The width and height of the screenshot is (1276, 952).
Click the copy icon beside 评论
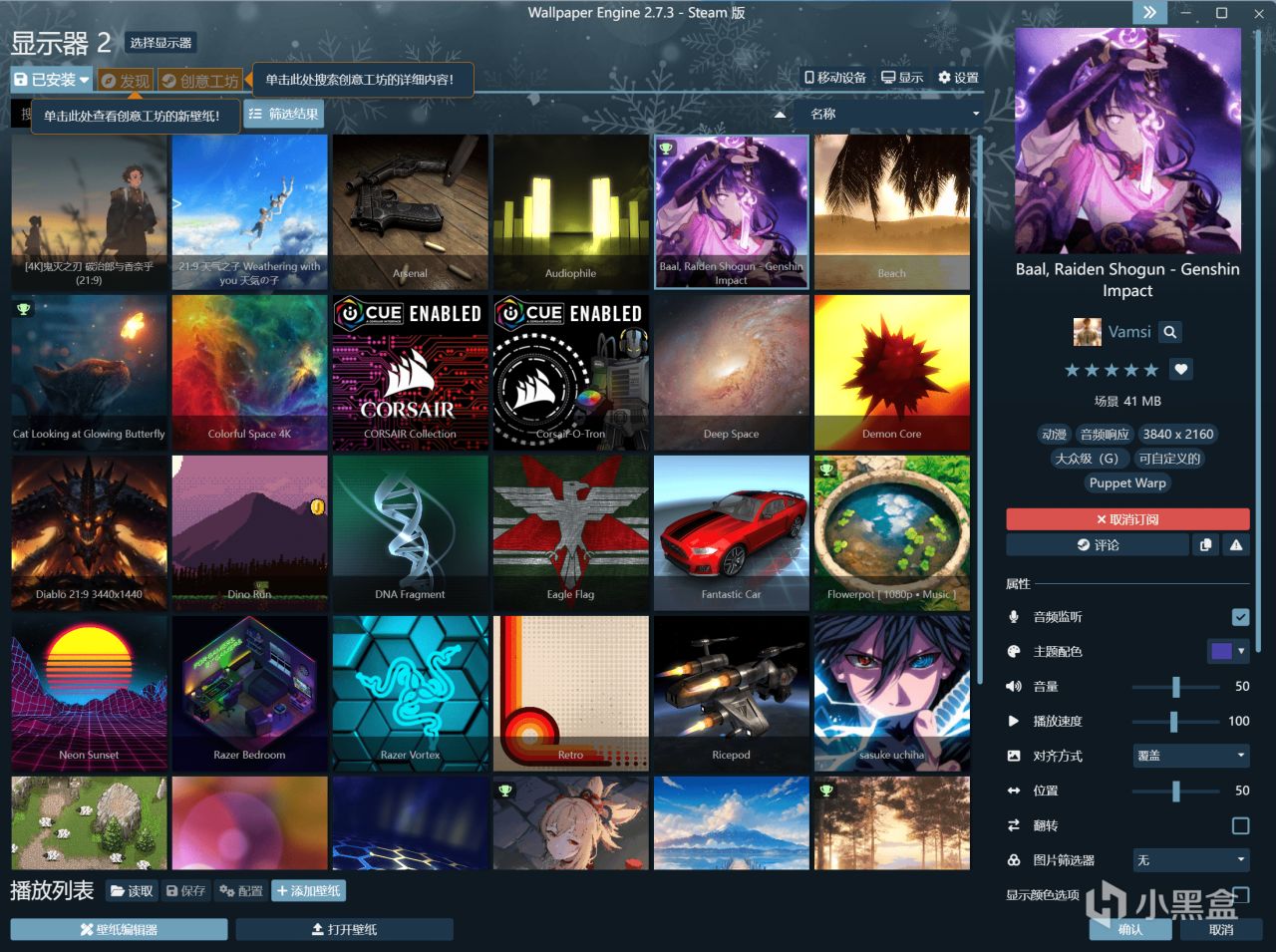[1206, 545]
